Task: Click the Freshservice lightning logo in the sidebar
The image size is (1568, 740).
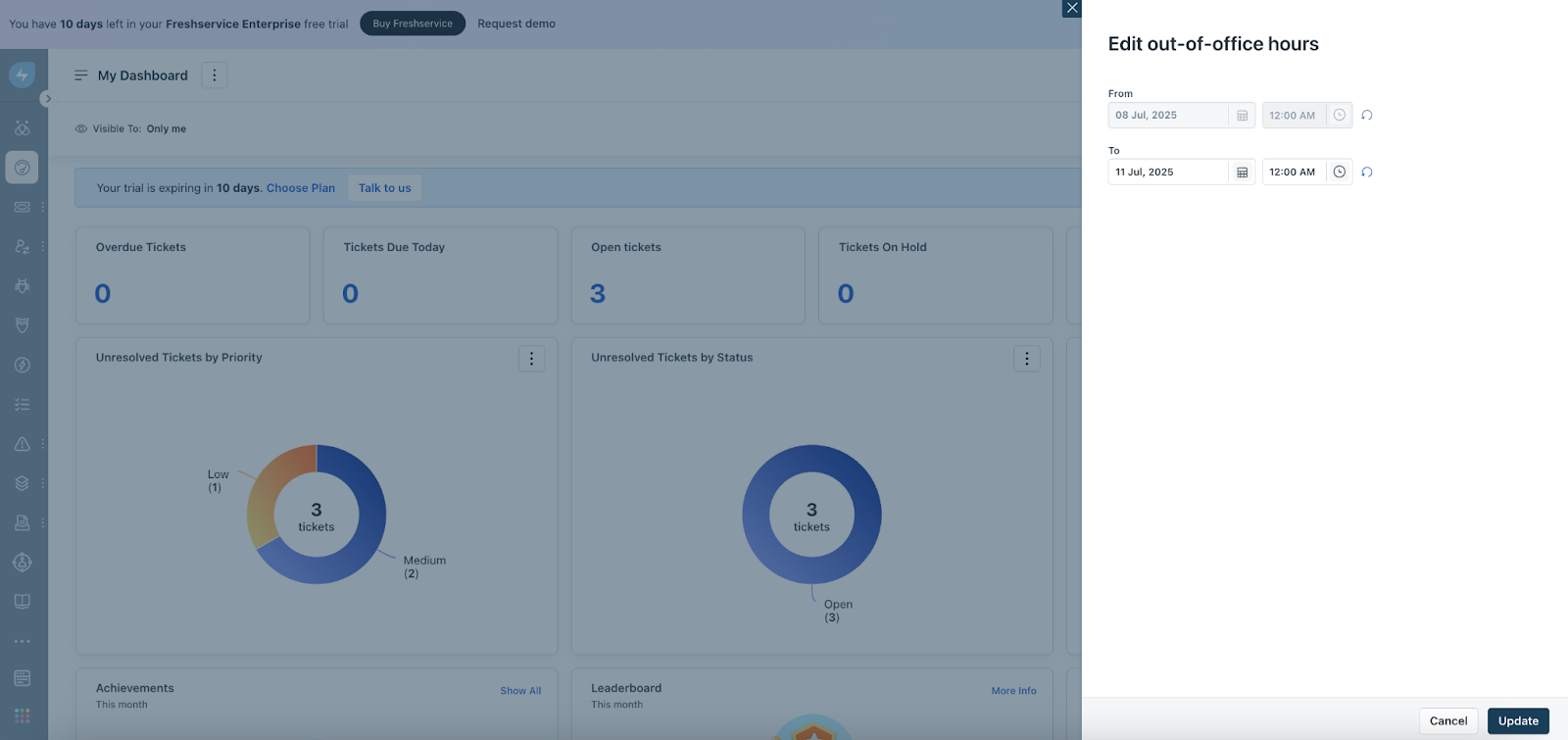Action: pyautogui.click(x=22, y=74)
